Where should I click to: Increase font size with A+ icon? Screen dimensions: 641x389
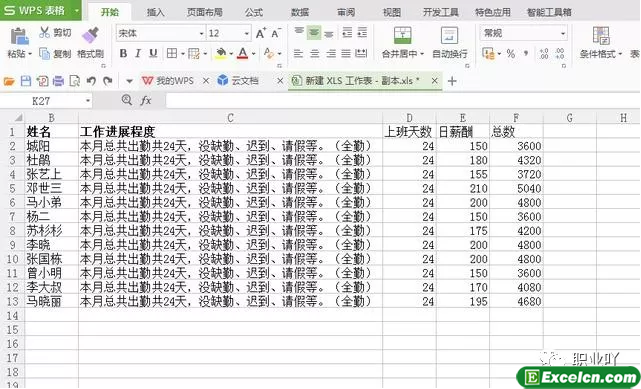coord(260,33)
